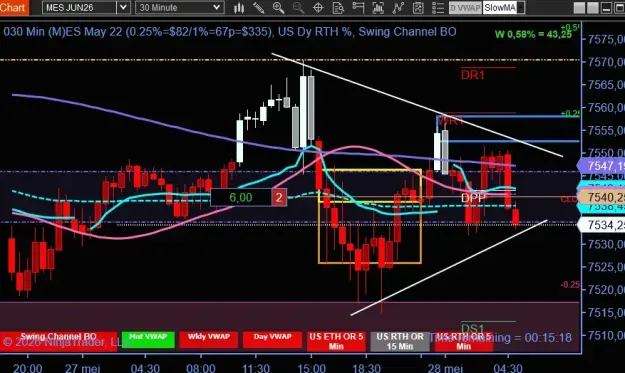Image resolution: width=625 pixels, height=373 pixels.
Task: Open the data box icon
Action: [x=338, y=8]
